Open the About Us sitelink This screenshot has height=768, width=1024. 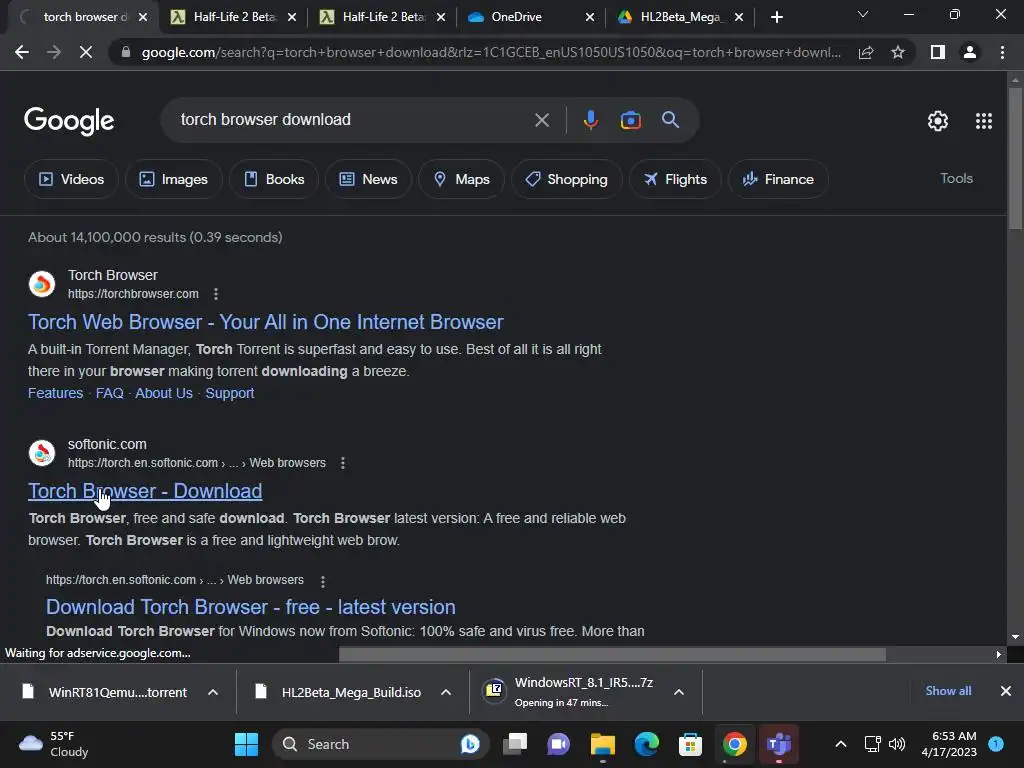pyautogui.click(x=164, y=393)
